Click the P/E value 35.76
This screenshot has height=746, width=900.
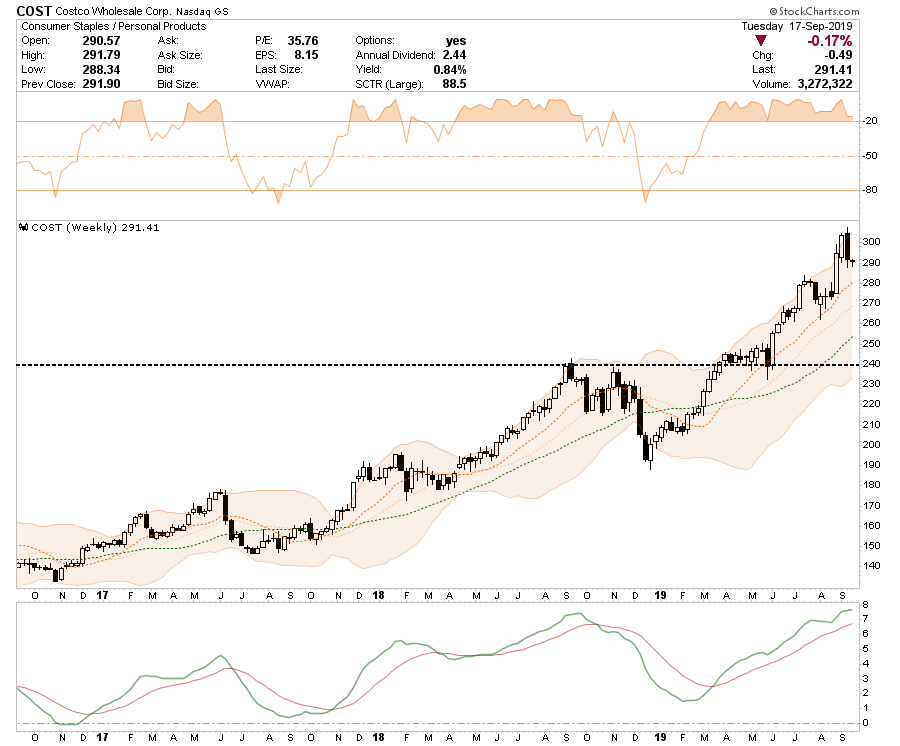(x=303, y=41)
